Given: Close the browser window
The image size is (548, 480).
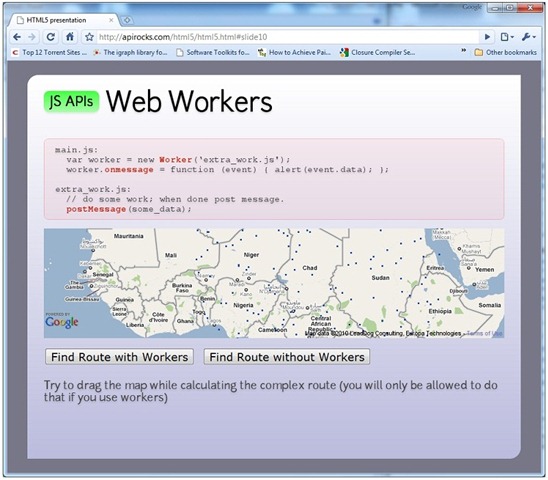Looking at the screenshot, I should [x=531, y=8].
